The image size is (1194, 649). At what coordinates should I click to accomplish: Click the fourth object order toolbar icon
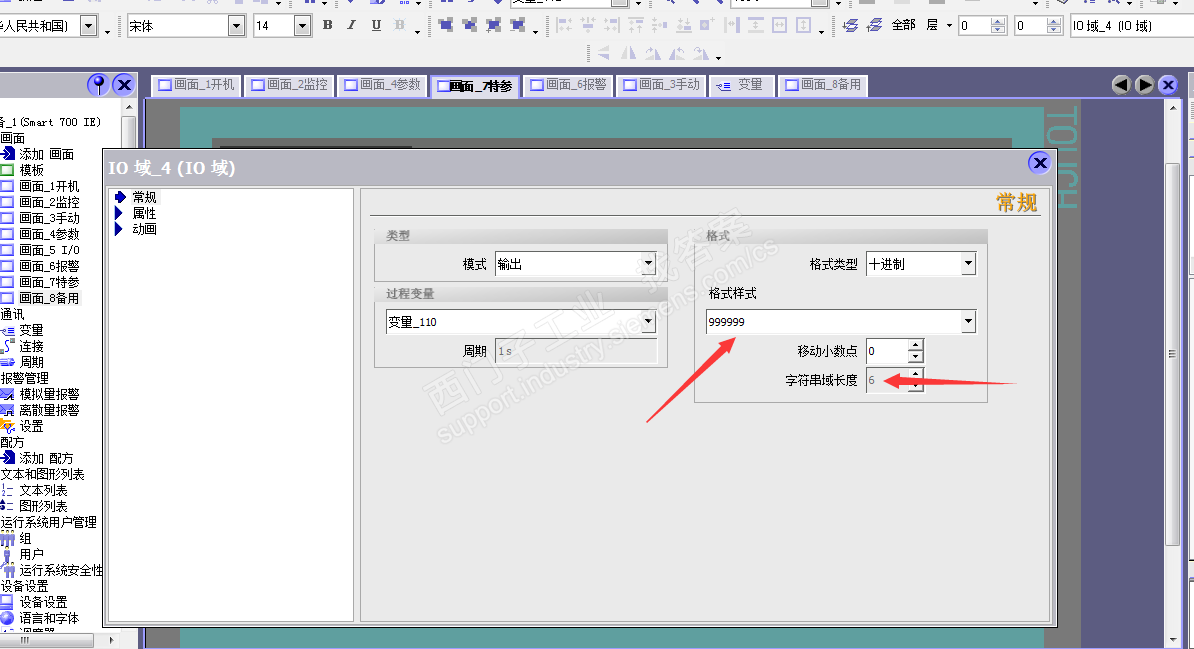[x=518, y=25]
